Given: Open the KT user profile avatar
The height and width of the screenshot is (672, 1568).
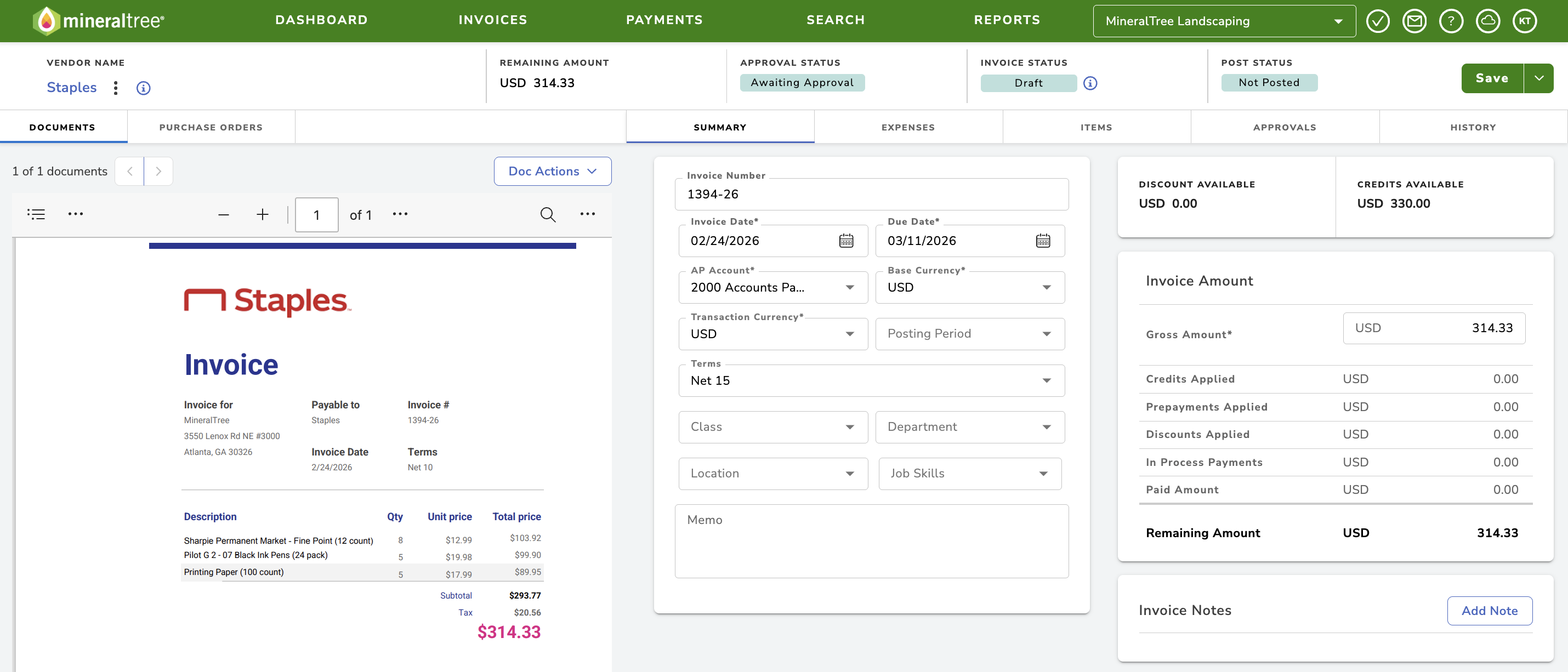Looking at the screenshot, I should pos(1524,21).
